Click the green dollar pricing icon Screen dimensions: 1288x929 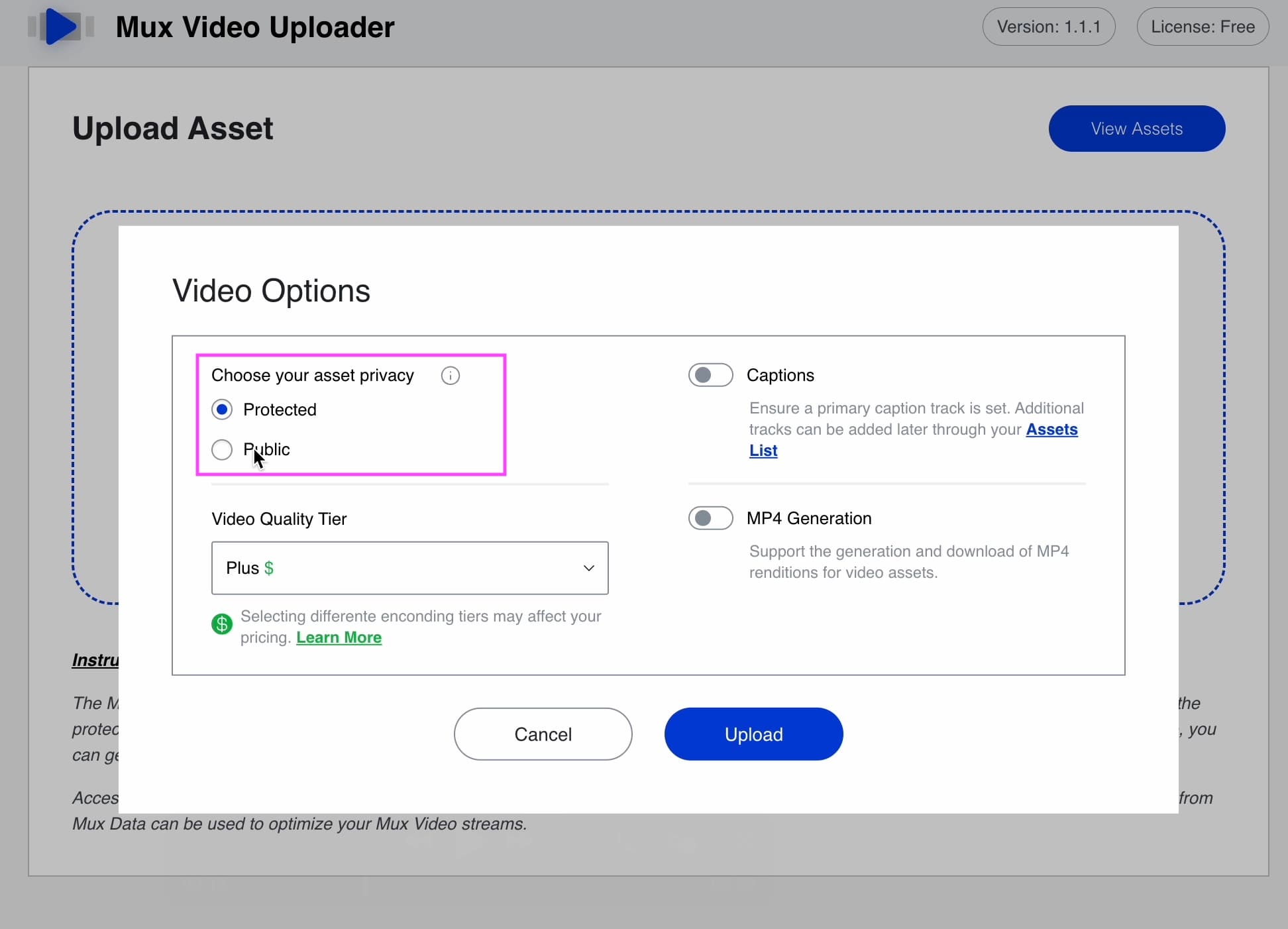[222, 624]
